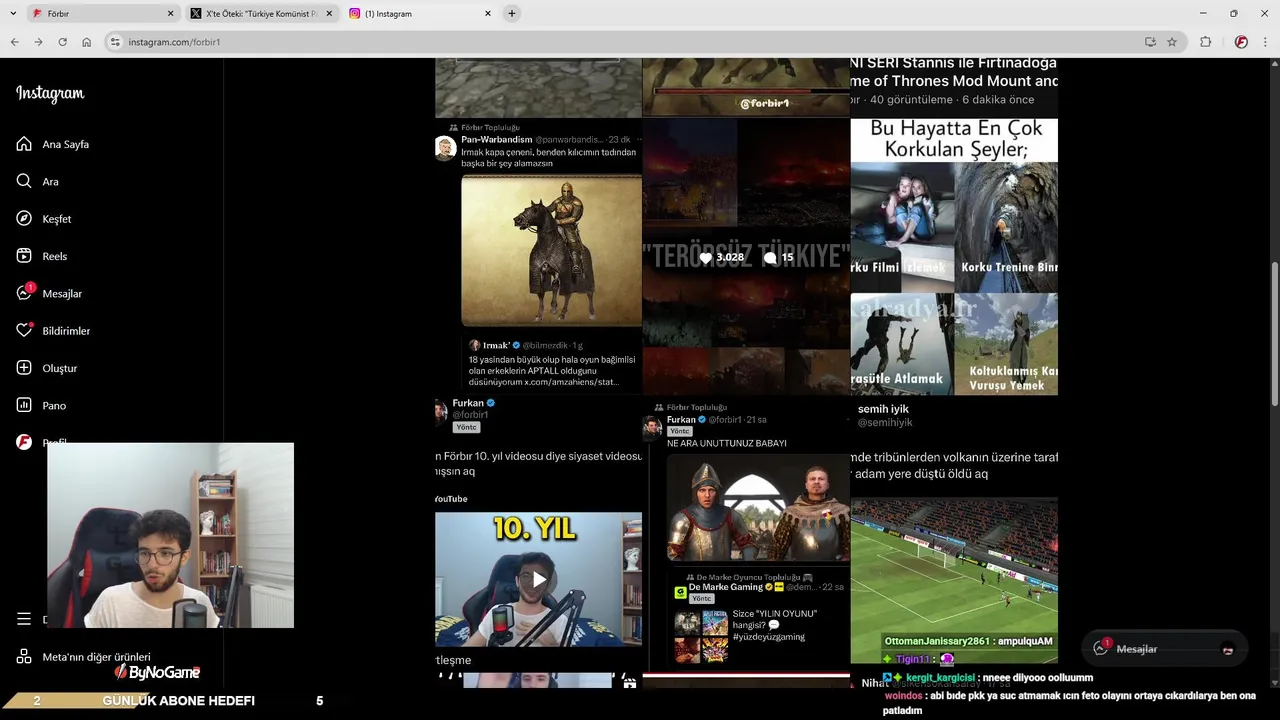Click the 15 comments bubble count
Viewport: 1280px width, 720px height.
point(778,257)
